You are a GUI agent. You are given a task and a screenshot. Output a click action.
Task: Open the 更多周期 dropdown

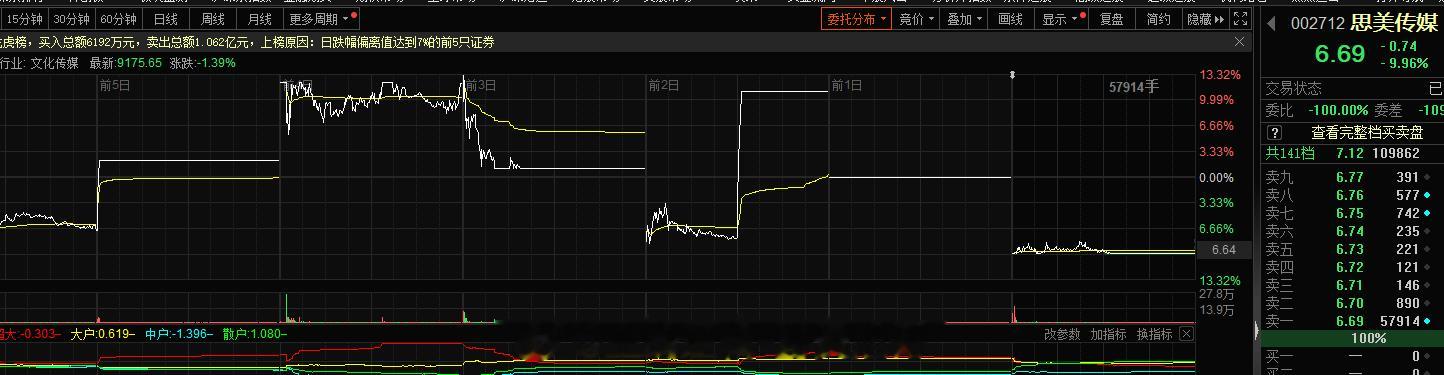(x=322, y=19)
